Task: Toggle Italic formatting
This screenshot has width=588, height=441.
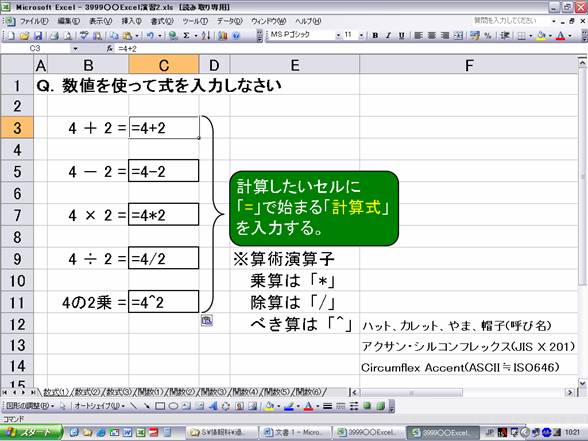Action: tap(388, 36)
